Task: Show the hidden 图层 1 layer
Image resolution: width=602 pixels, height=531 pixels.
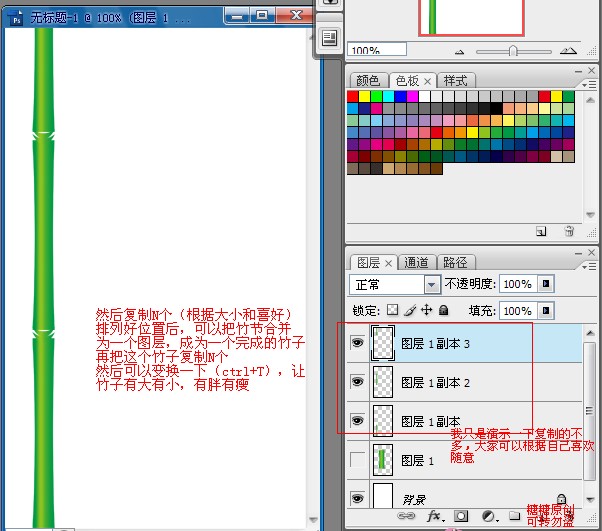Action: tap(357, 459)
